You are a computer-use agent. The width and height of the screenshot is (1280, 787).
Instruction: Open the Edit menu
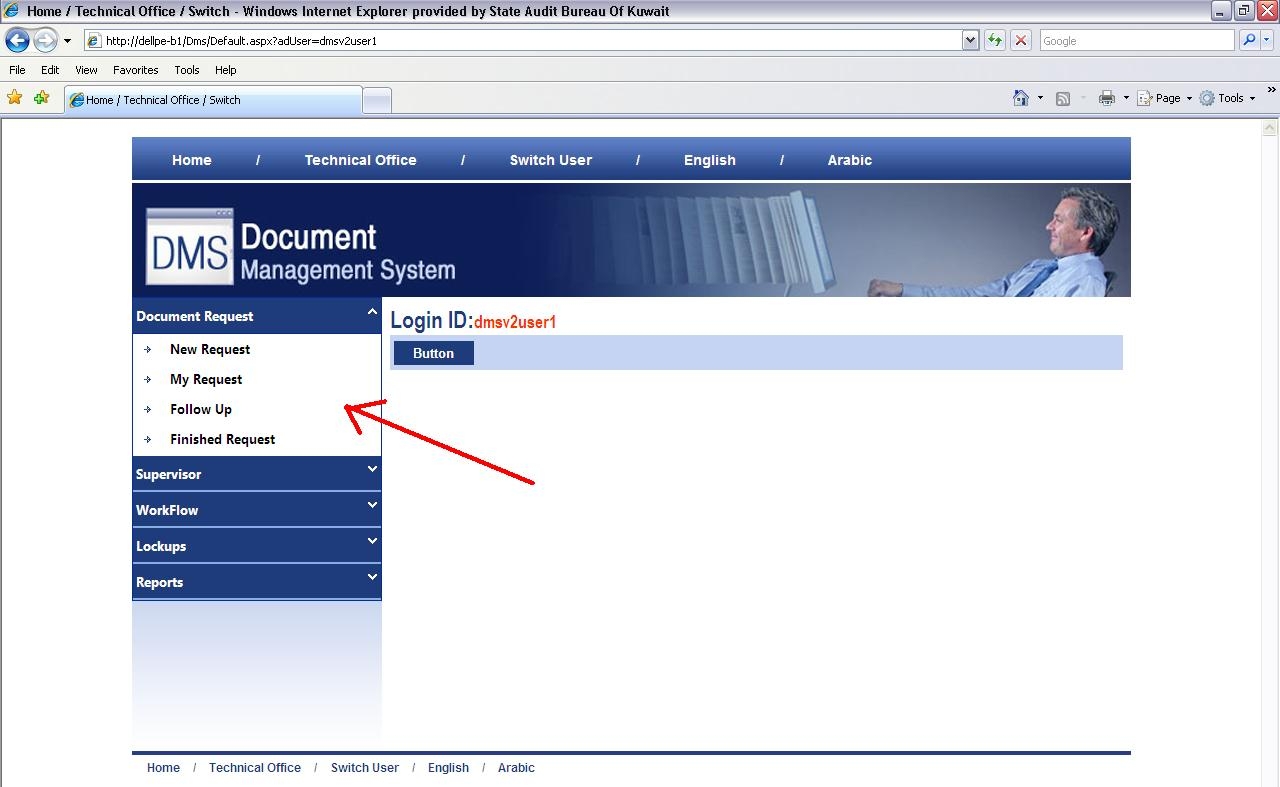[50, 70]
